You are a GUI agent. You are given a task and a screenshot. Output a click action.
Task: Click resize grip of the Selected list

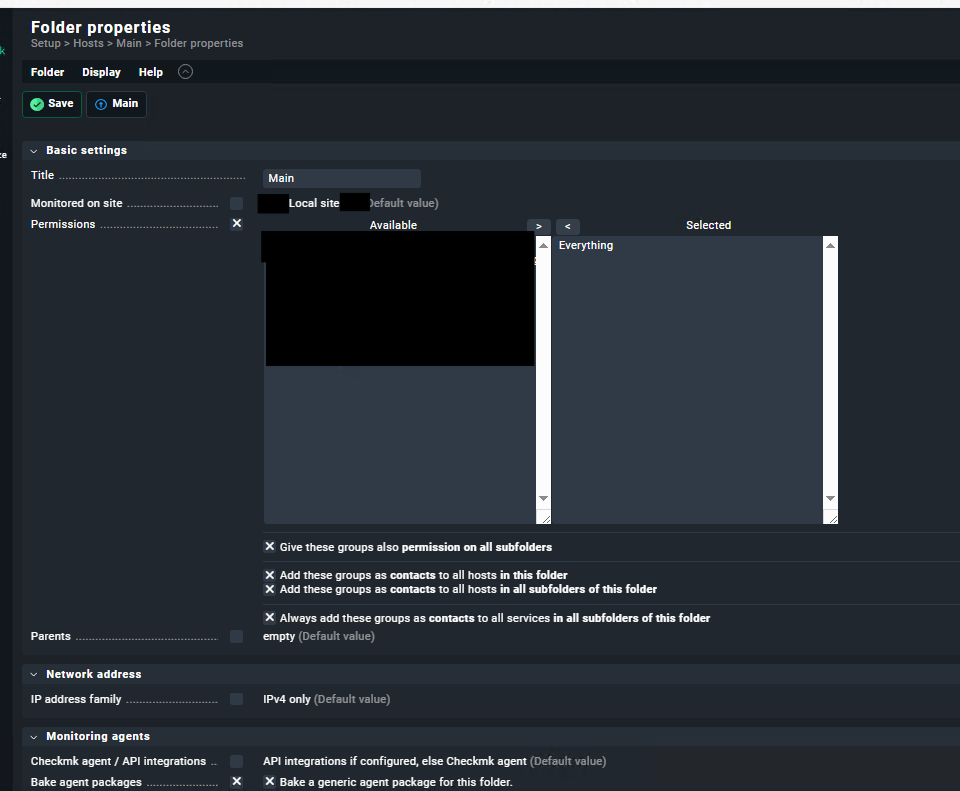(830, 517)
